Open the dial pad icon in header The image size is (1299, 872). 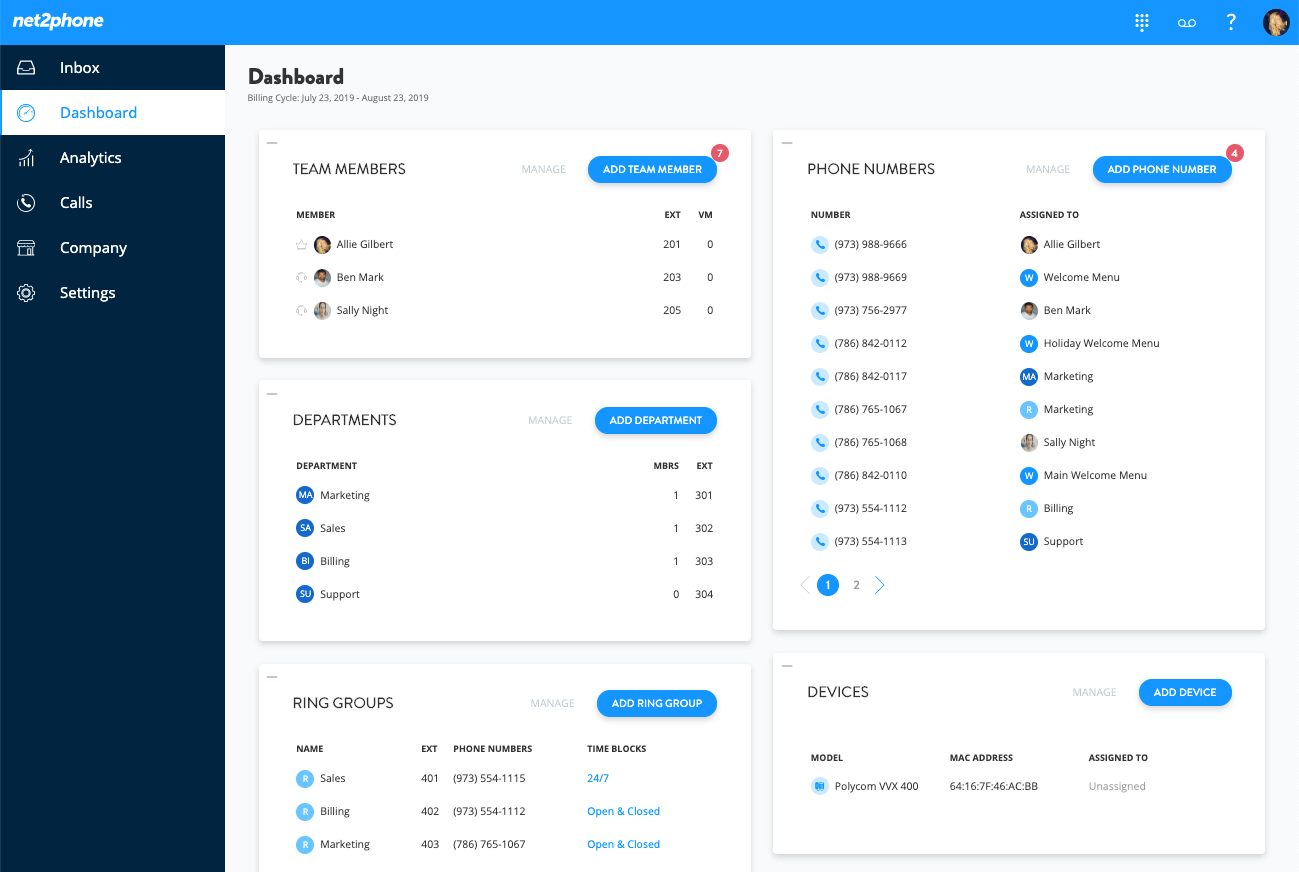point(1142,23)
